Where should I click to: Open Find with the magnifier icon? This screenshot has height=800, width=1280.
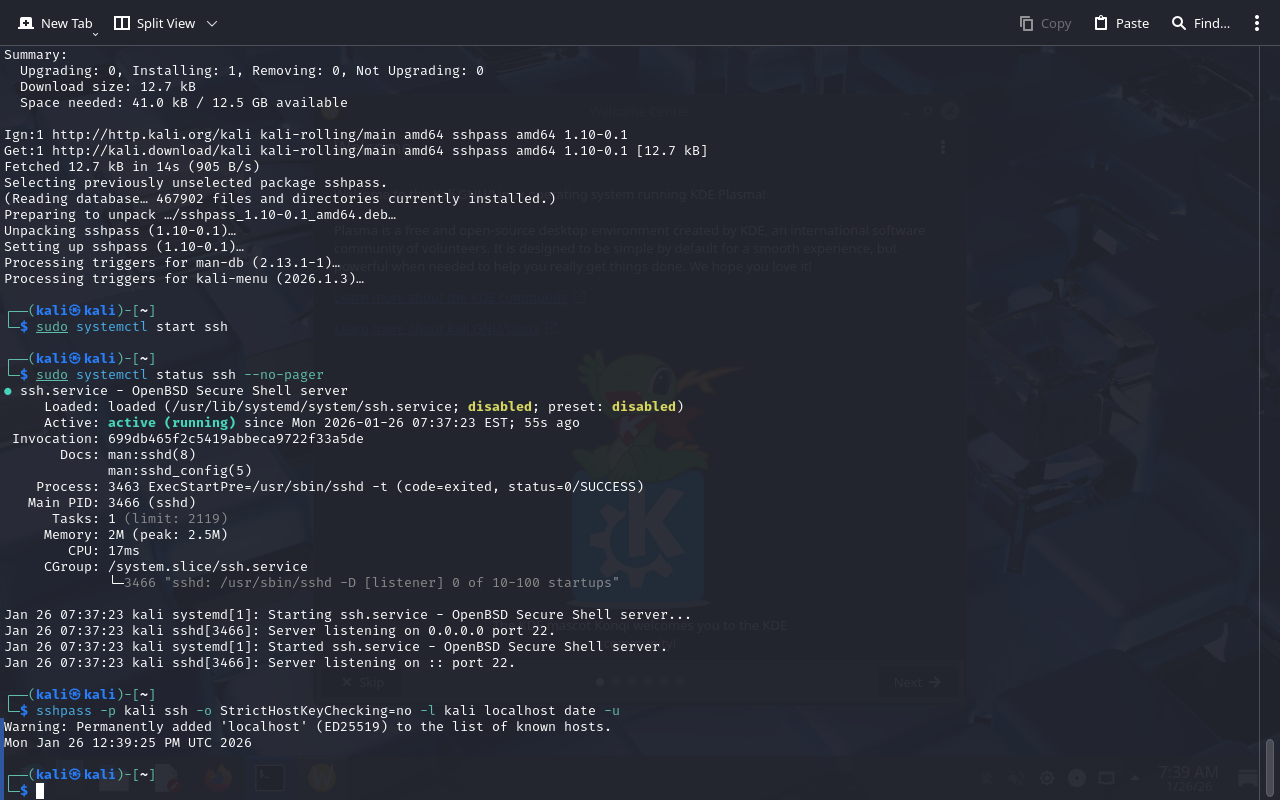1179,23
